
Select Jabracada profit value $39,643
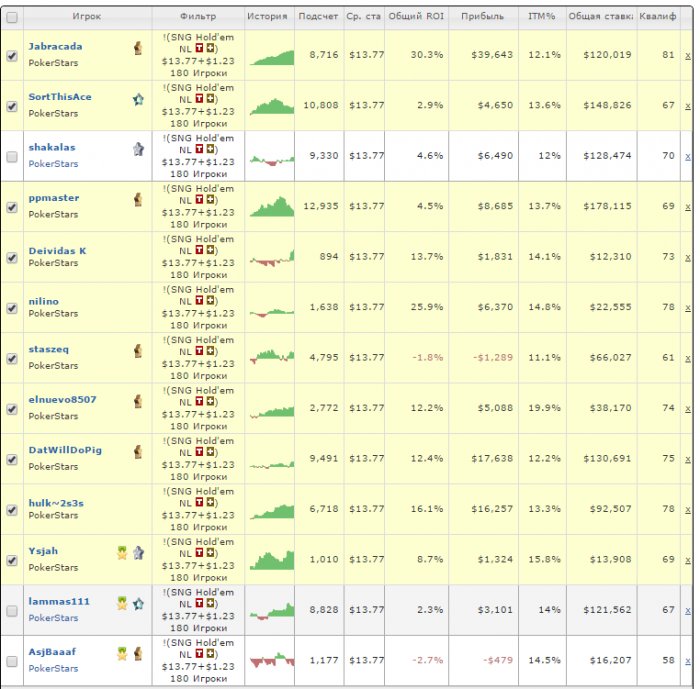click(492, 55)
